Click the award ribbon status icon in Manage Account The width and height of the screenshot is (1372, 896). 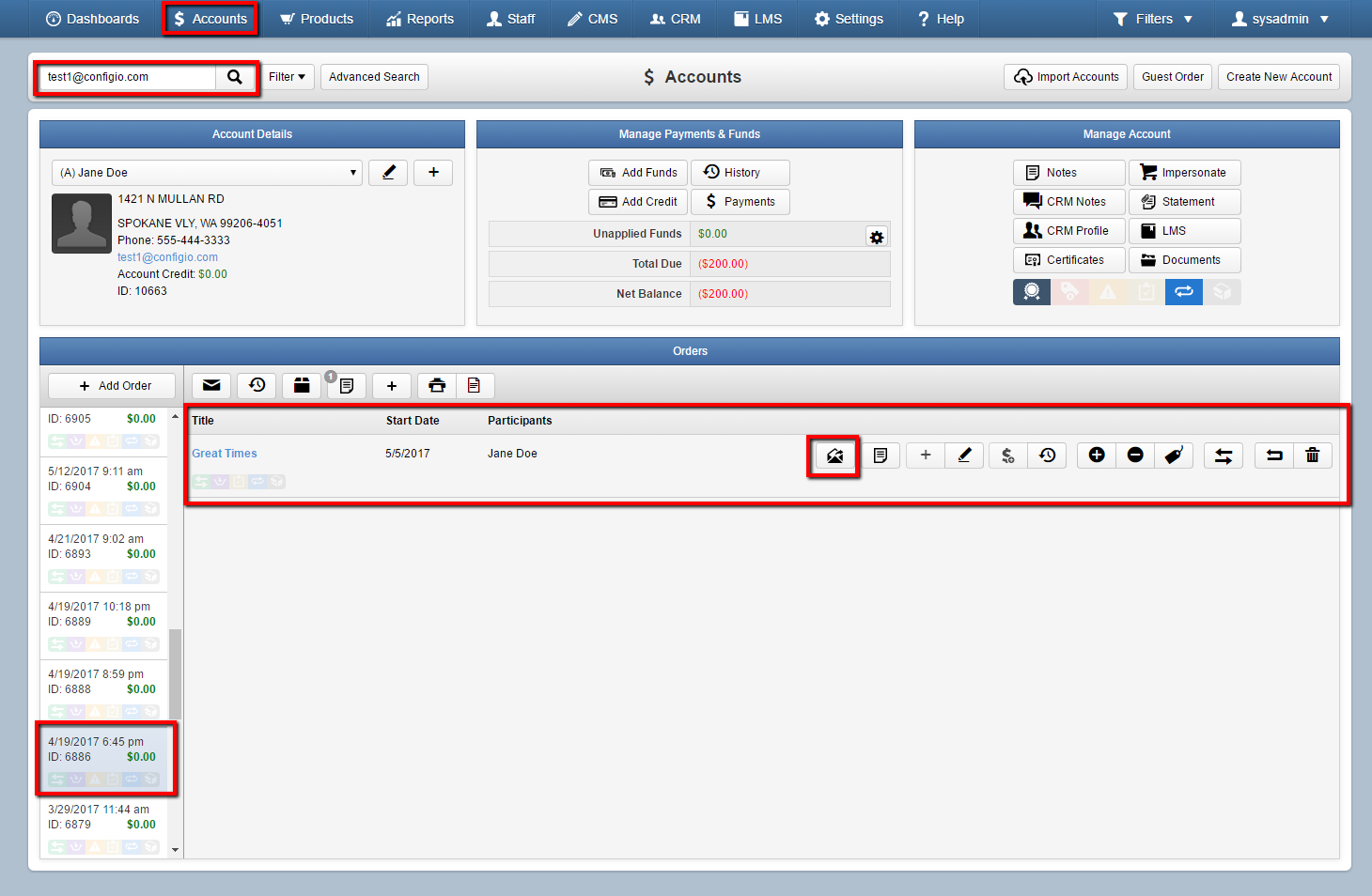click(1032, 292)
